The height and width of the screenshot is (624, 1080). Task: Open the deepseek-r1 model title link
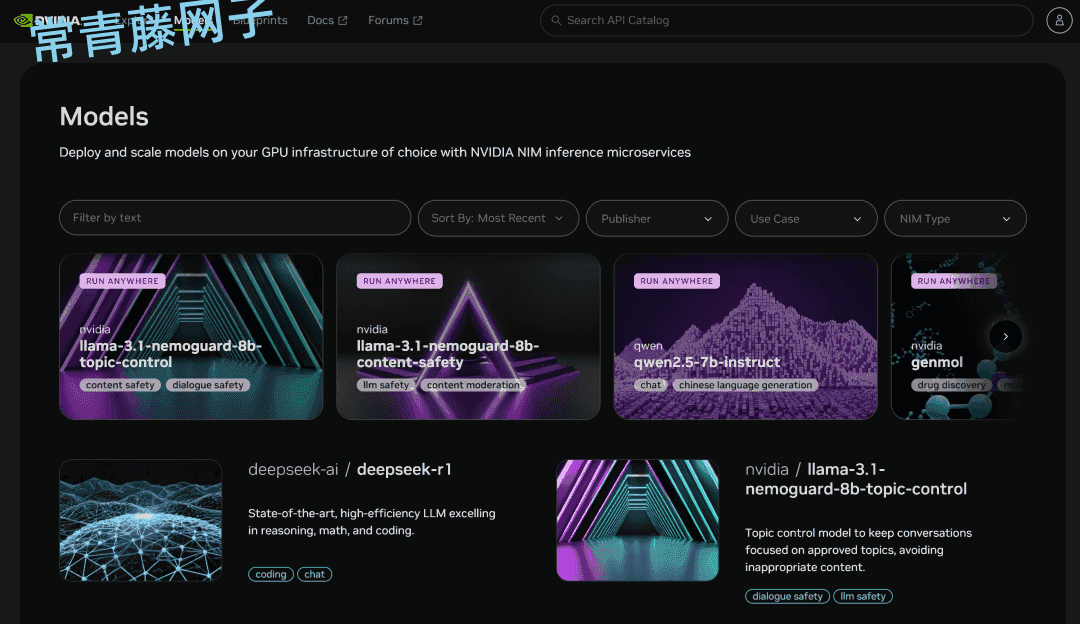[x=404, y=469]
